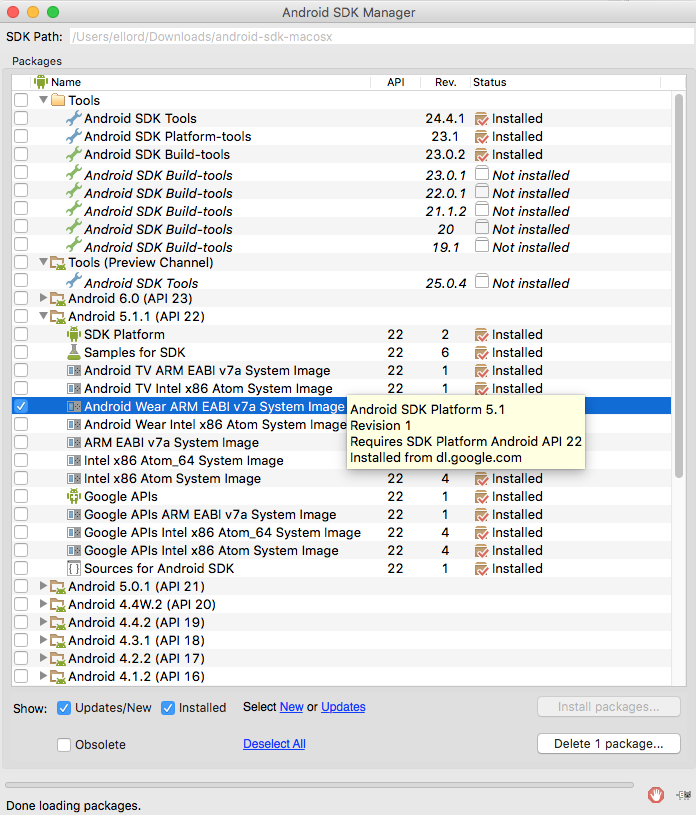Check the box for Google APIs row
696x815 pixels.
(x=21, y=496)
